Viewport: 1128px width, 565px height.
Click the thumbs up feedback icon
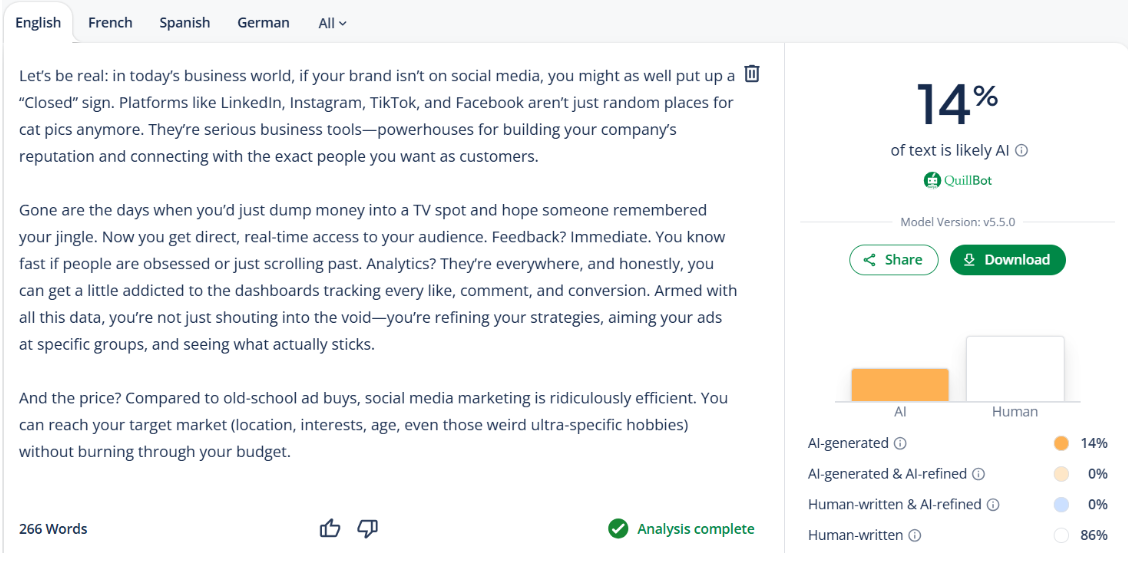pos(330,528)
